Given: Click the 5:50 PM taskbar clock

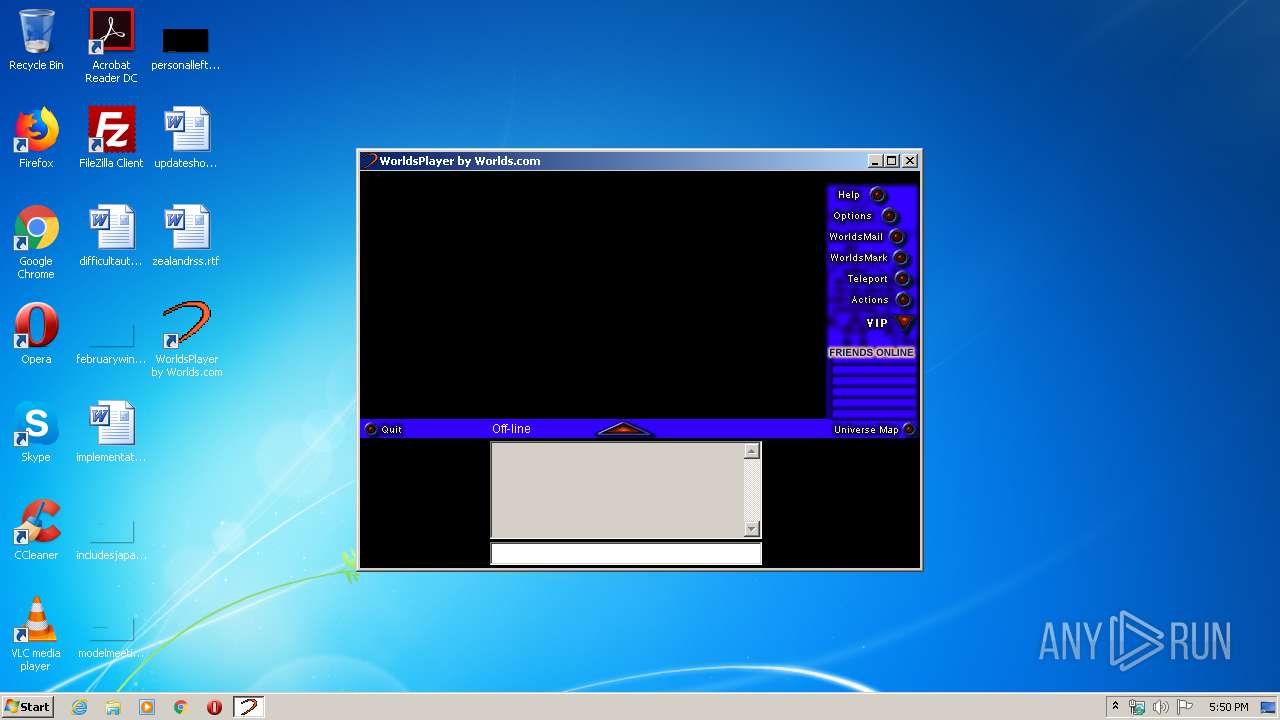Looking at the screenshot, I should [x=1228, y=707].
